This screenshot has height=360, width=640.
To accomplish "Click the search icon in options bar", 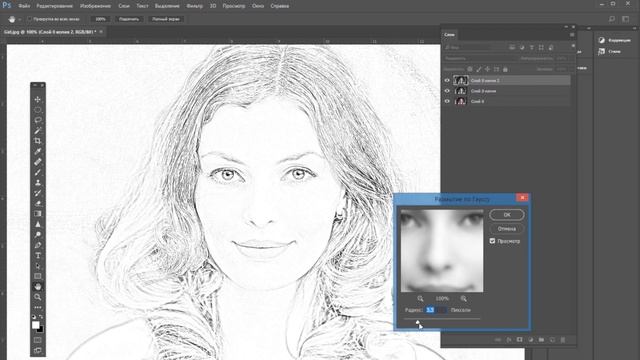I will [611, 19].
